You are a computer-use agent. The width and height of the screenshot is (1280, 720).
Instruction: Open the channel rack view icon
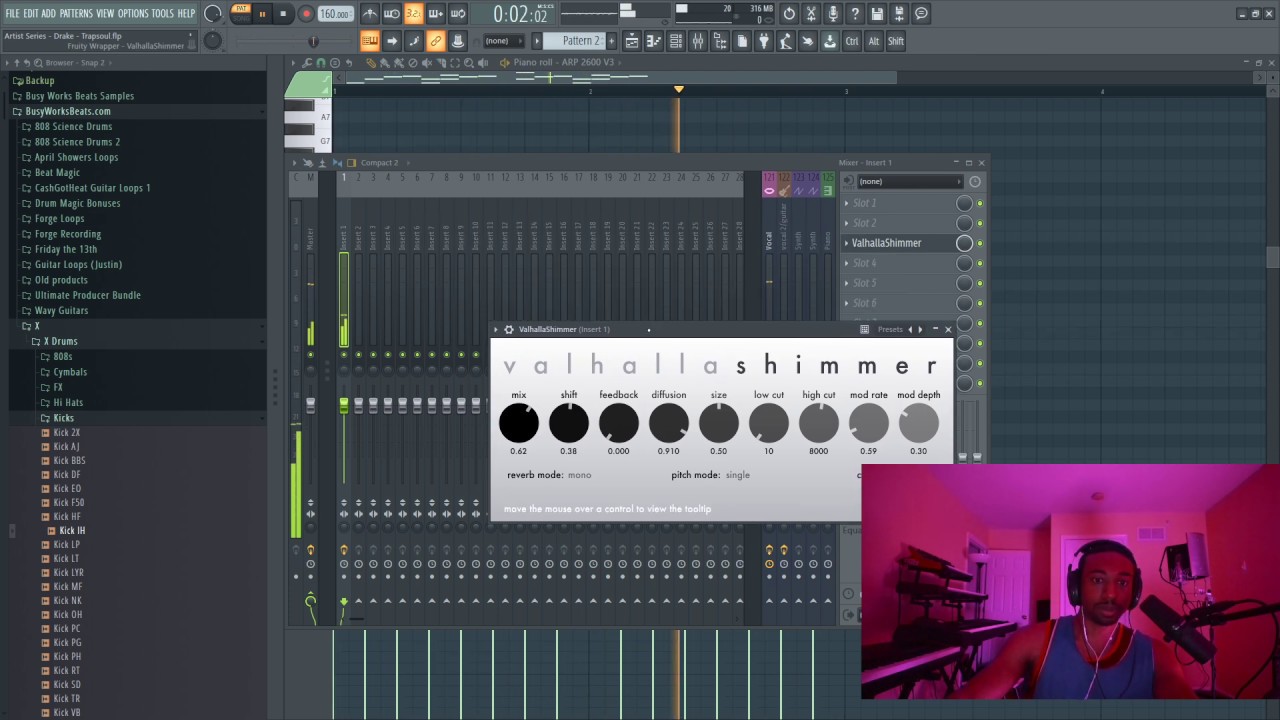pos(676,41)
